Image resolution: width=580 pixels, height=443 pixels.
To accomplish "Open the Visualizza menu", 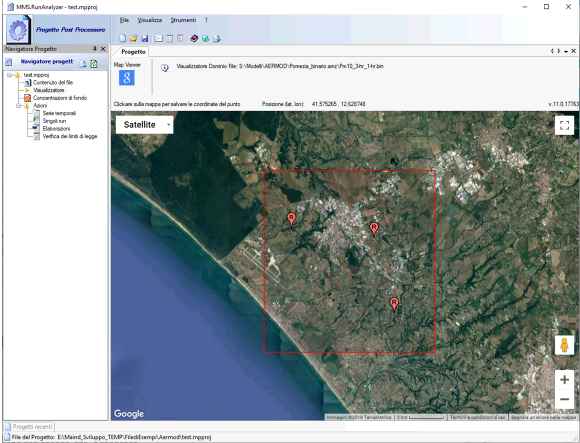I will (x=149, y=20).
